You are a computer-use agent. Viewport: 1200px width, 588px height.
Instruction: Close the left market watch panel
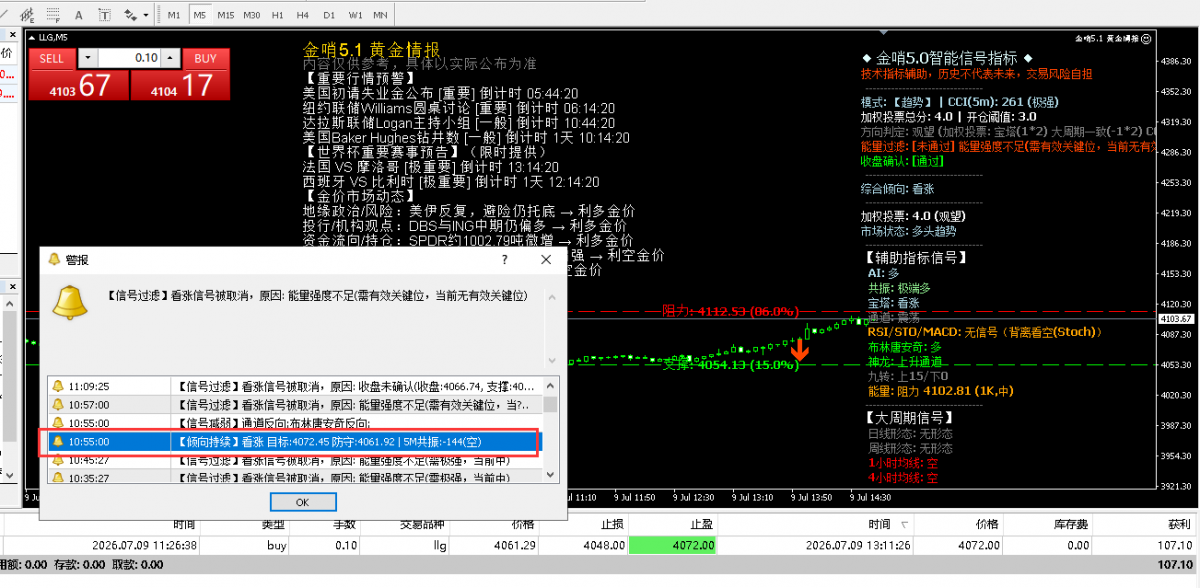pos(13,35)
